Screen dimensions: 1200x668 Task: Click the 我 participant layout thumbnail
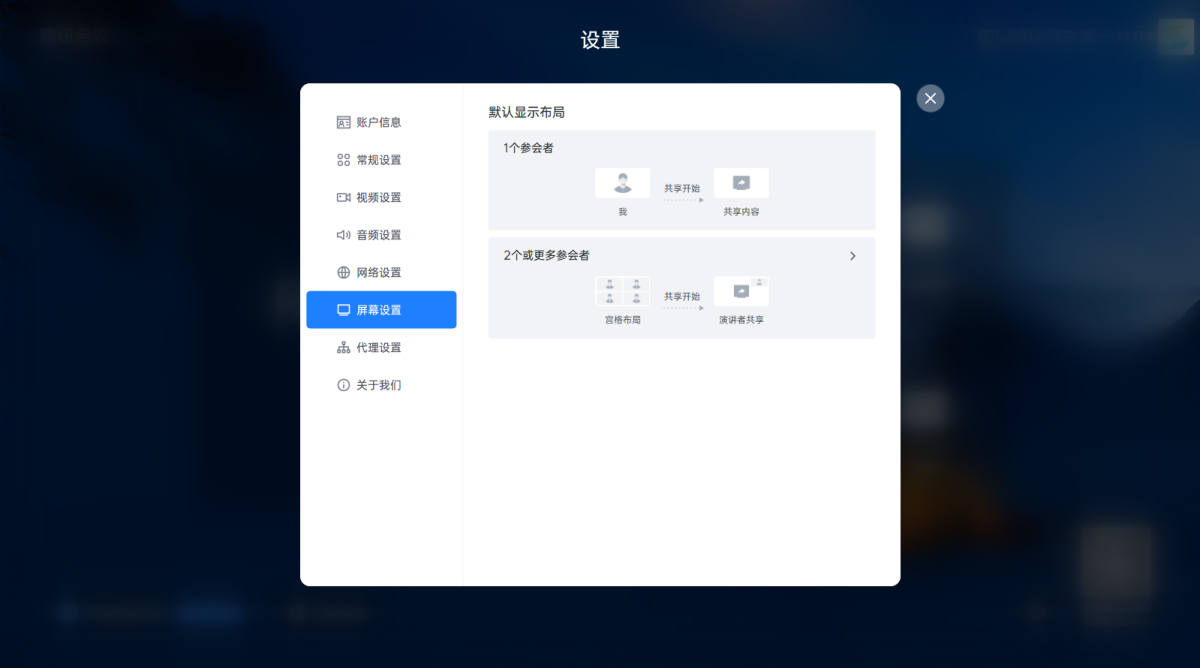coord(622,183)
